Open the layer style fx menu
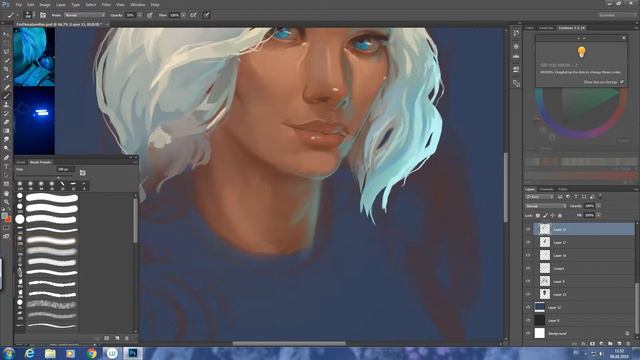 [x=583, y=344]
